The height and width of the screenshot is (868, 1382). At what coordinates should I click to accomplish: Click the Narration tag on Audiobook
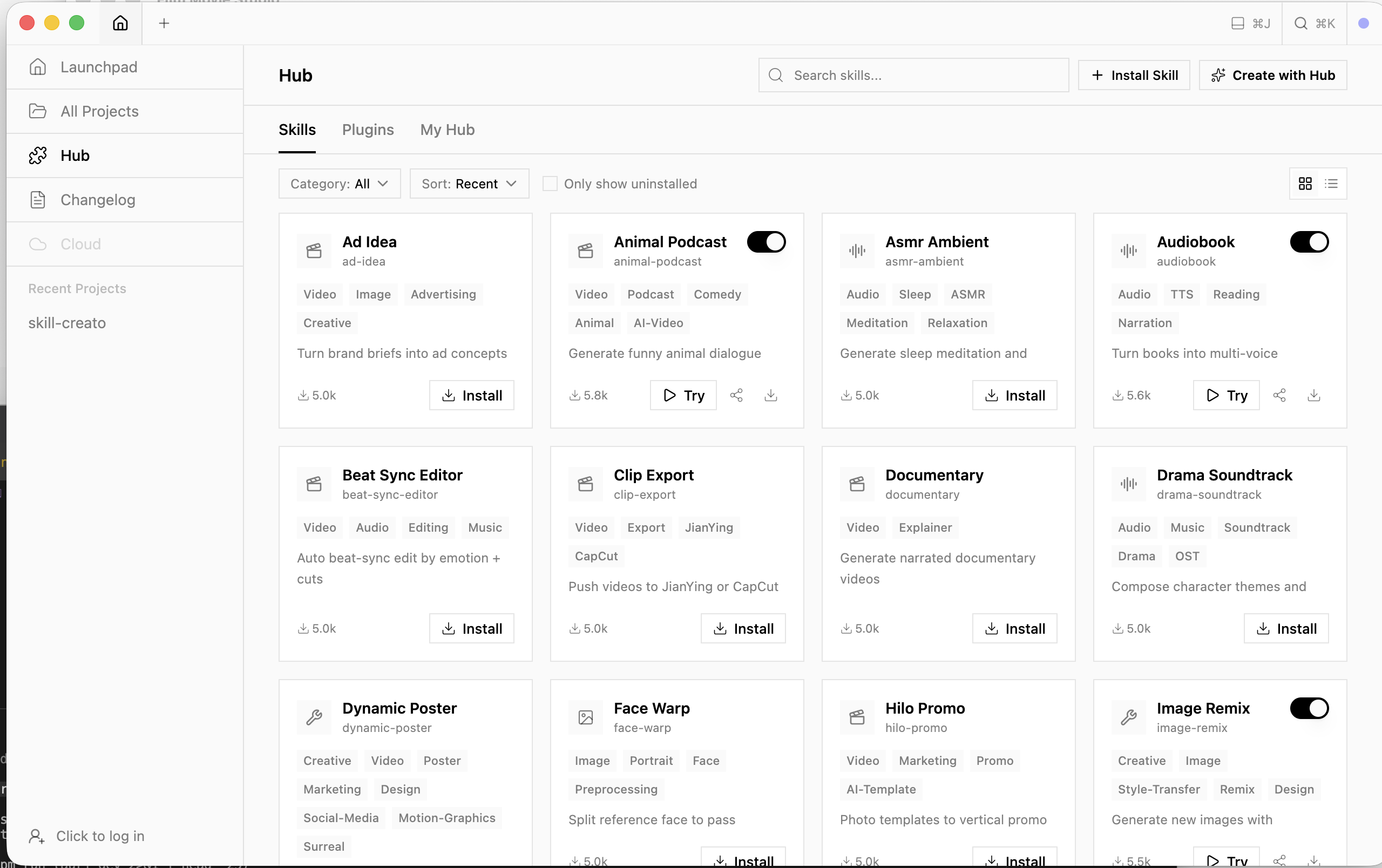1144,323
